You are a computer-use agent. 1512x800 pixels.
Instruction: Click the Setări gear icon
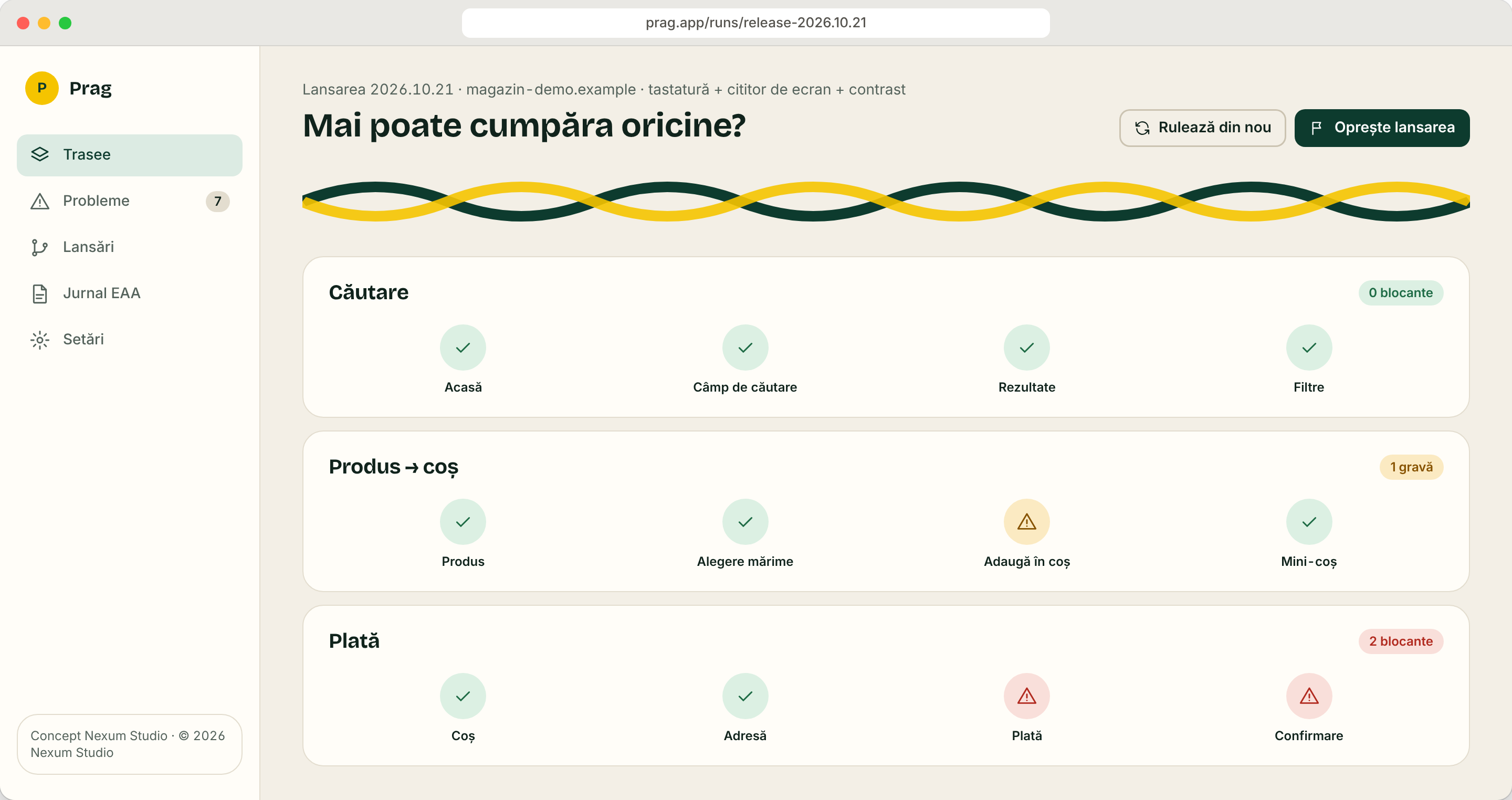39,340
